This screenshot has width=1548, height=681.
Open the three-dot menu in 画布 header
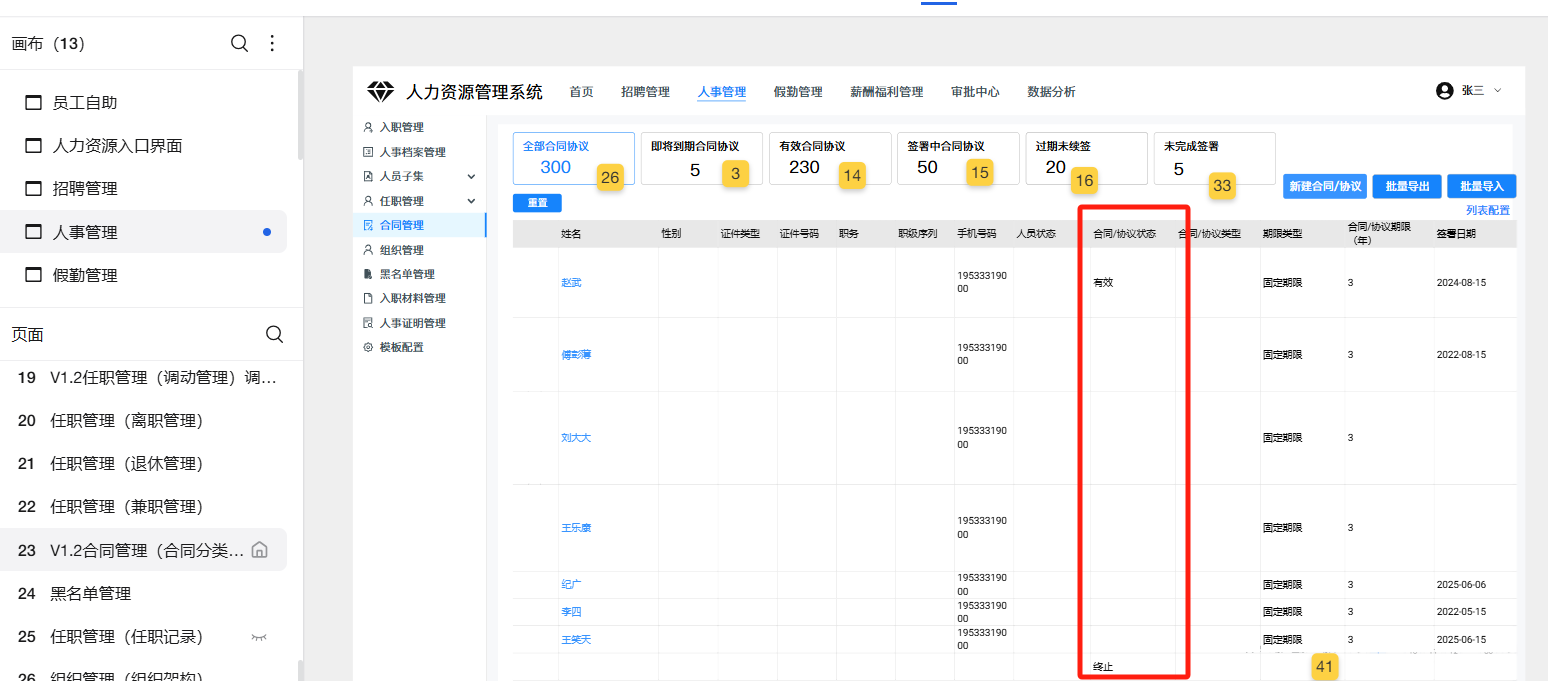(272, 43)
